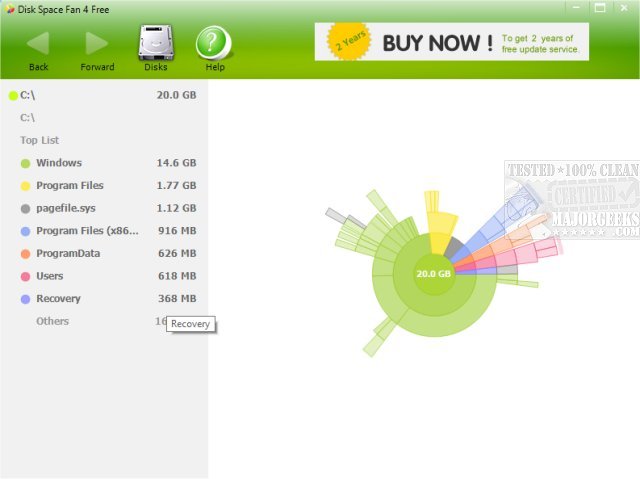Click the Back arrow icon
Image resolution: width=640 pixels, height=479 pixels.
tap(38, 43)
